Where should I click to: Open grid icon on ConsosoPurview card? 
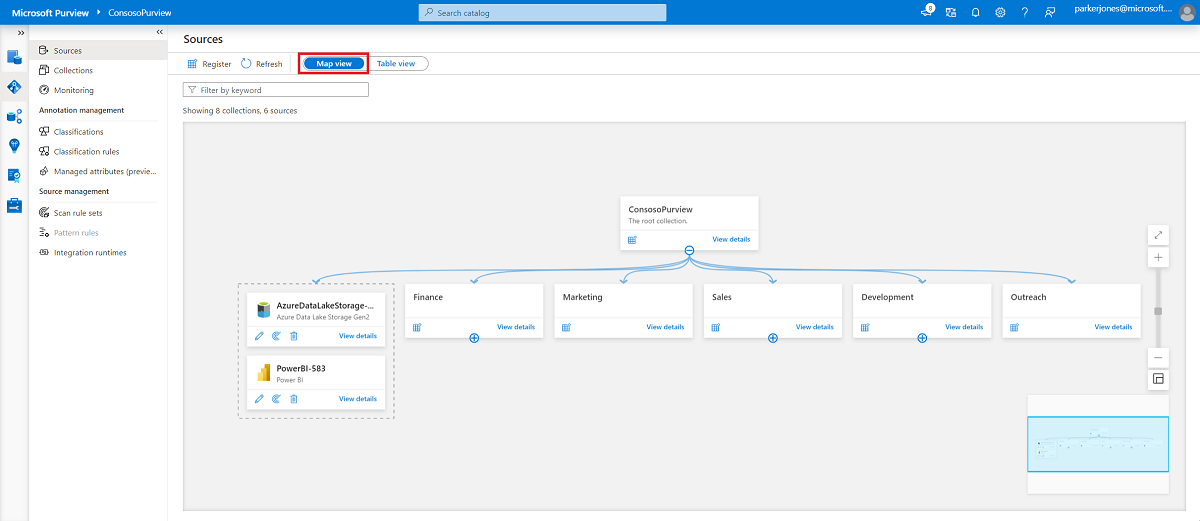tap(632, 240)
